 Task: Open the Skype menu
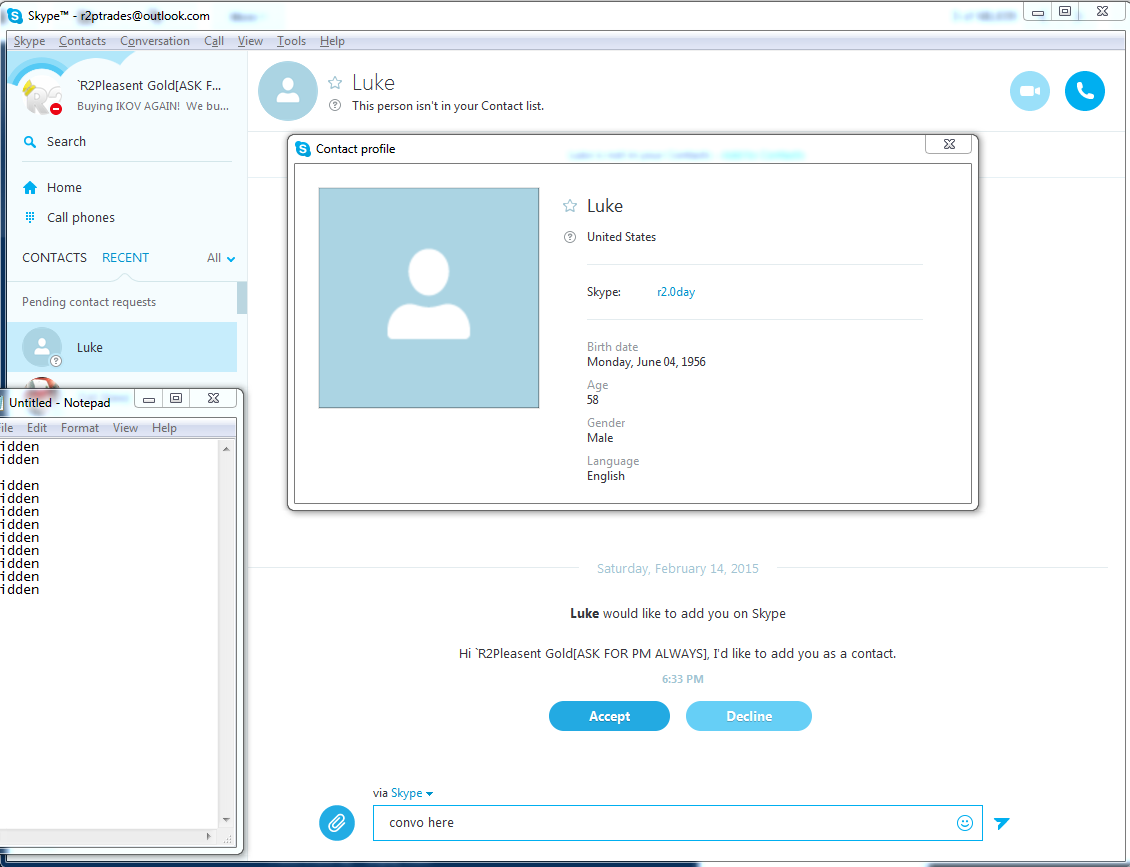[x=30, y=41]
